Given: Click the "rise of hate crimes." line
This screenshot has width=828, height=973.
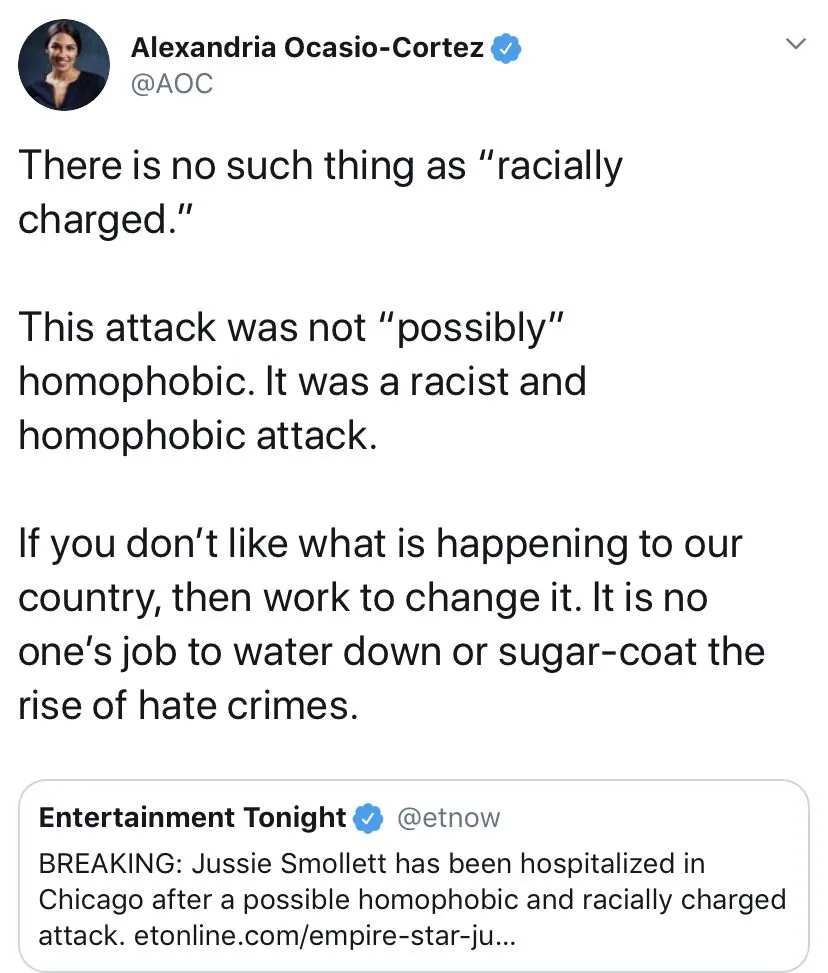Looking at the screenshot, I should tap(188, 706).
